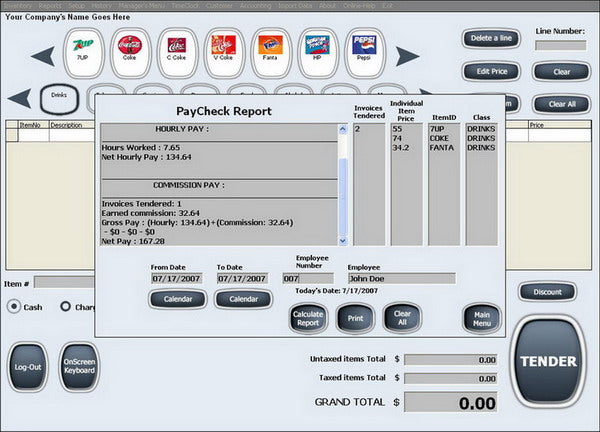600x432 pixels.
Task: Select the Charge payment radio button
Action: (65, 306)
